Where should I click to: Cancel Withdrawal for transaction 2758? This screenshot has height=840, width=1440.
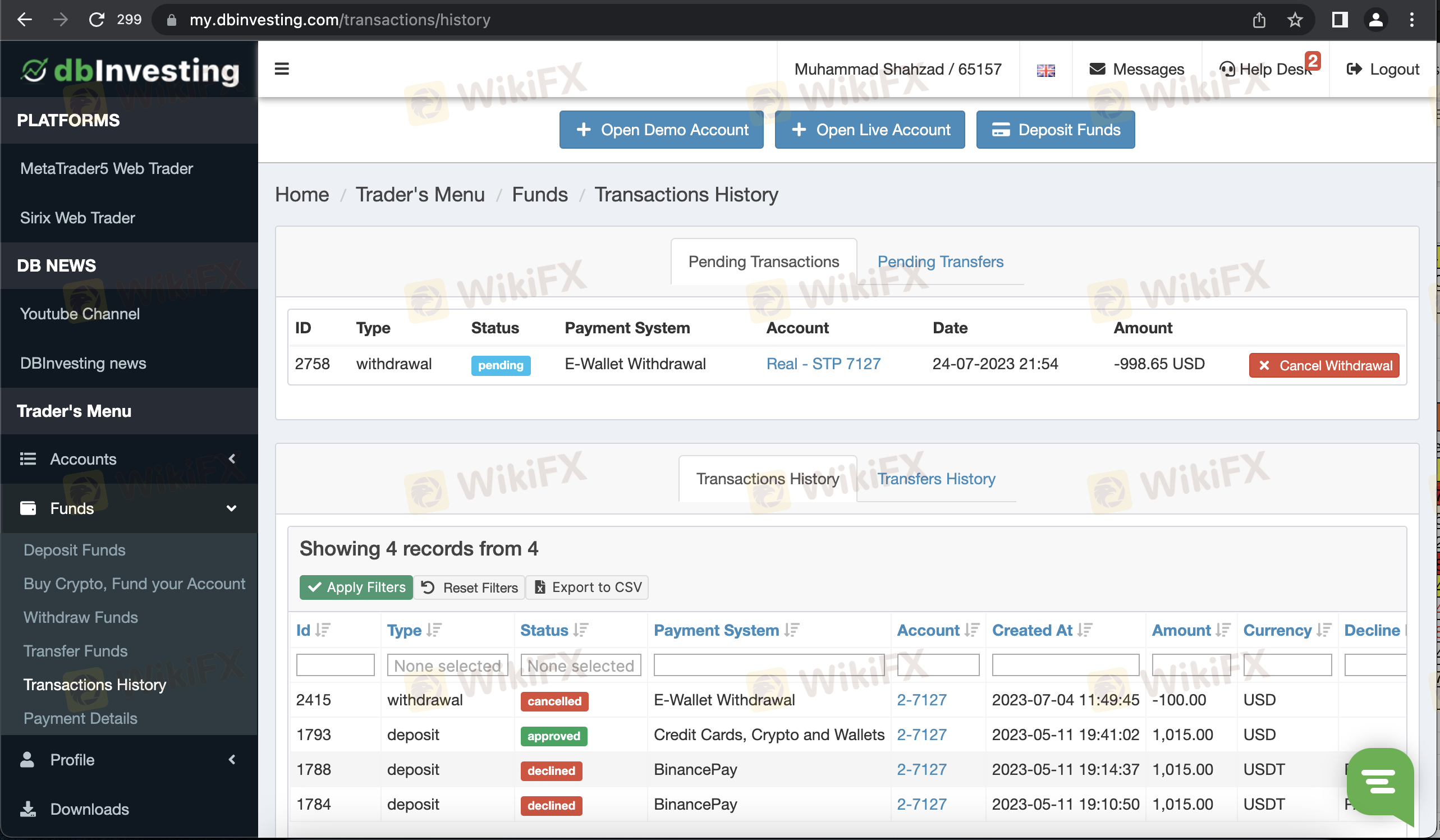coord(1324,365)
